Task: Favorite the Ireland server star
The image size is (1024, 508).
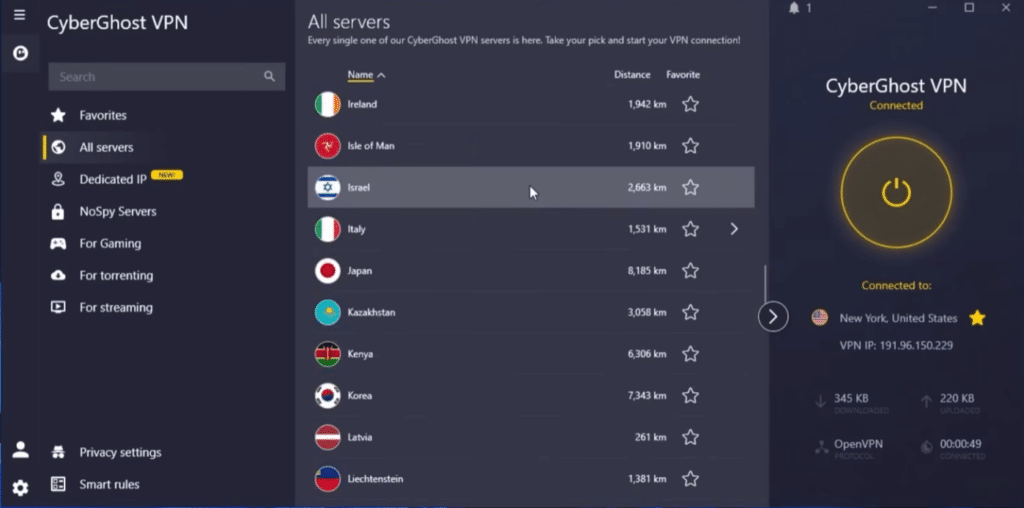Action: point(690,104)
